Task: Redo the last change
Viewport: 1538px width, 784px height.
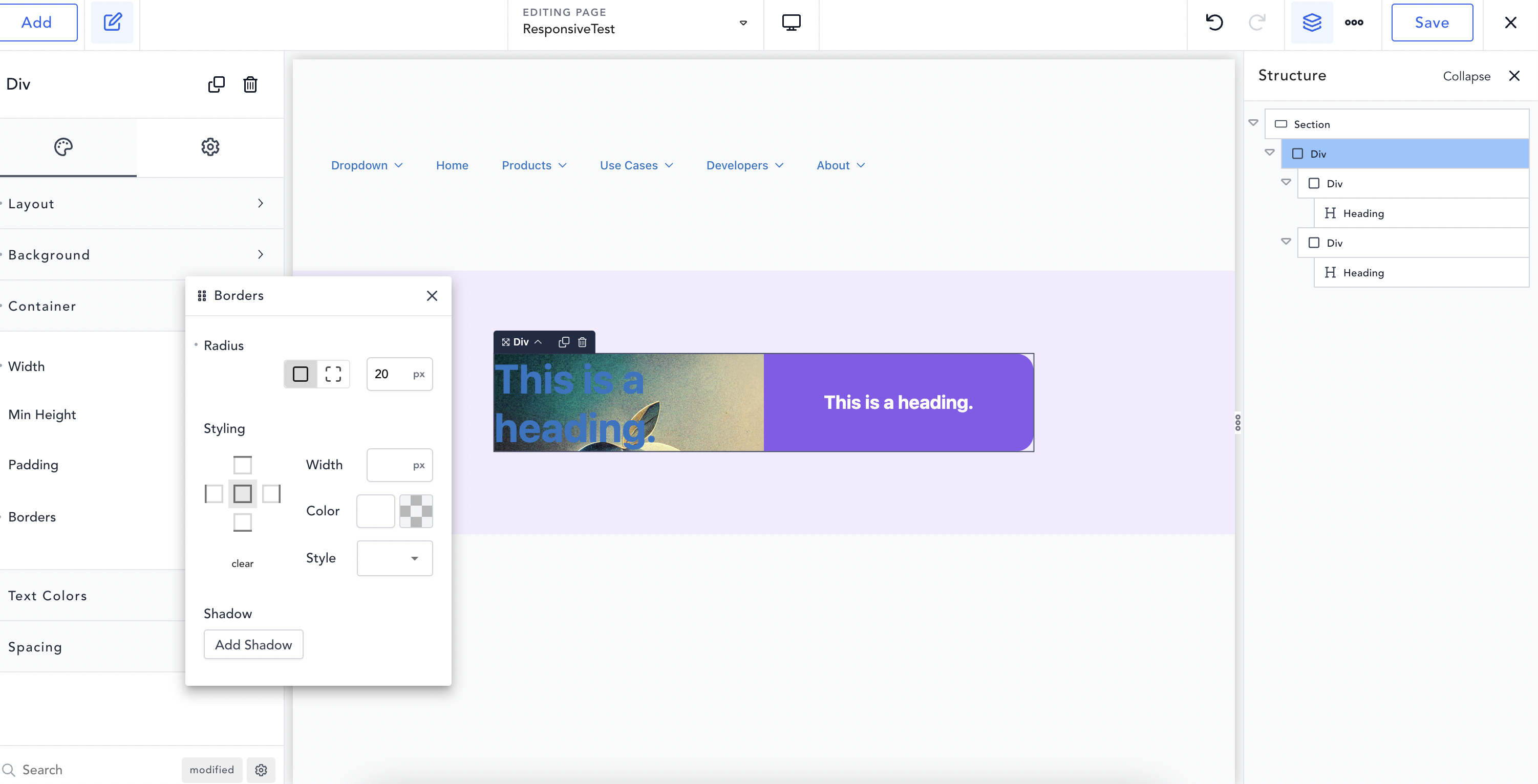Action: coord(1257,23)
